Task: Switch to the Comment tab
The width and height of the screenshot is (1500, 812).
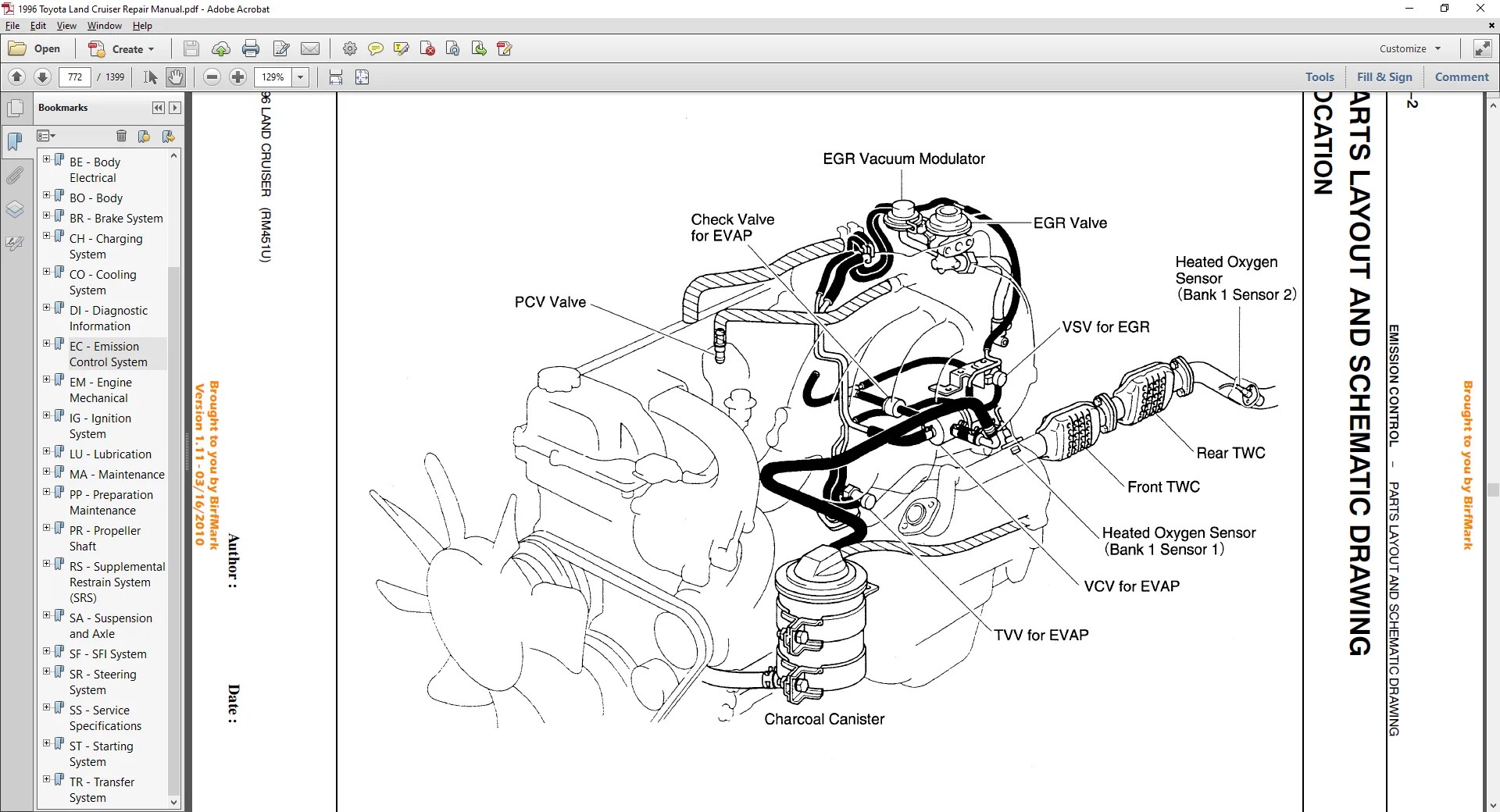Action: pyautogui.click(x=1460, y=77)
